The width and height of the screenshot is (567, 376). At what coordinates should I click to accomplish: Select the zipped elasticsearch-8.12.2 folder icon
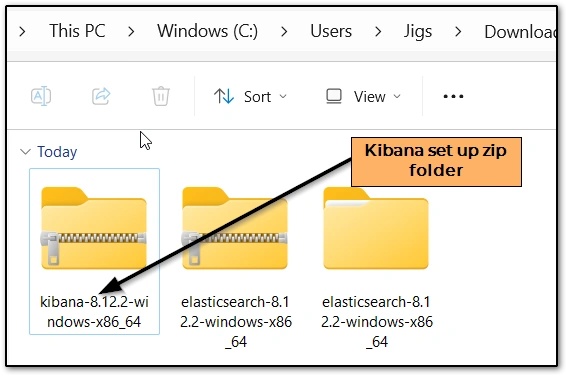(235, 228)
